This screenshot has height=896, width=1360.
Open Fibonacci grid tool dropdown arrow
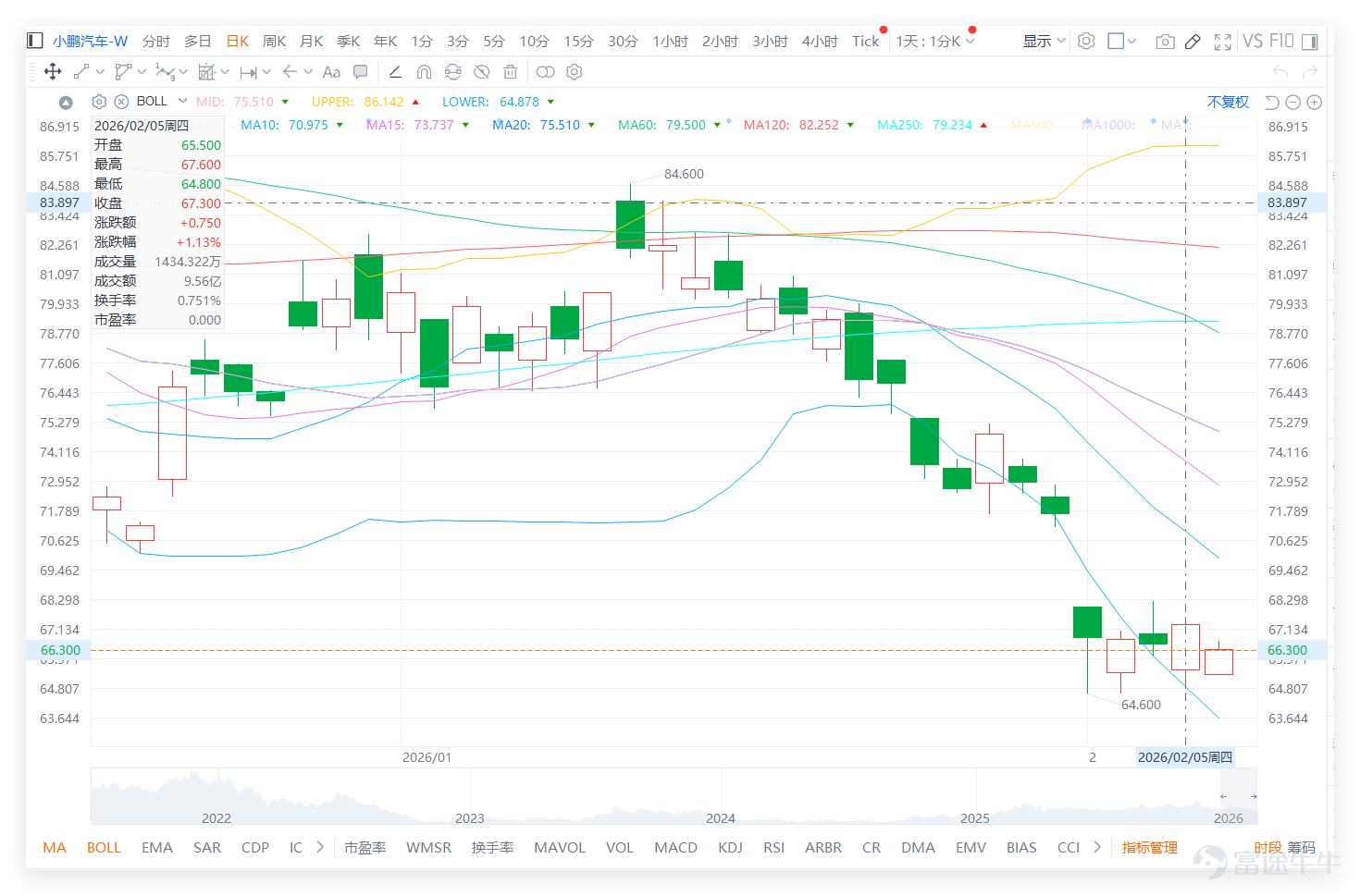click(x=225, y=71)
